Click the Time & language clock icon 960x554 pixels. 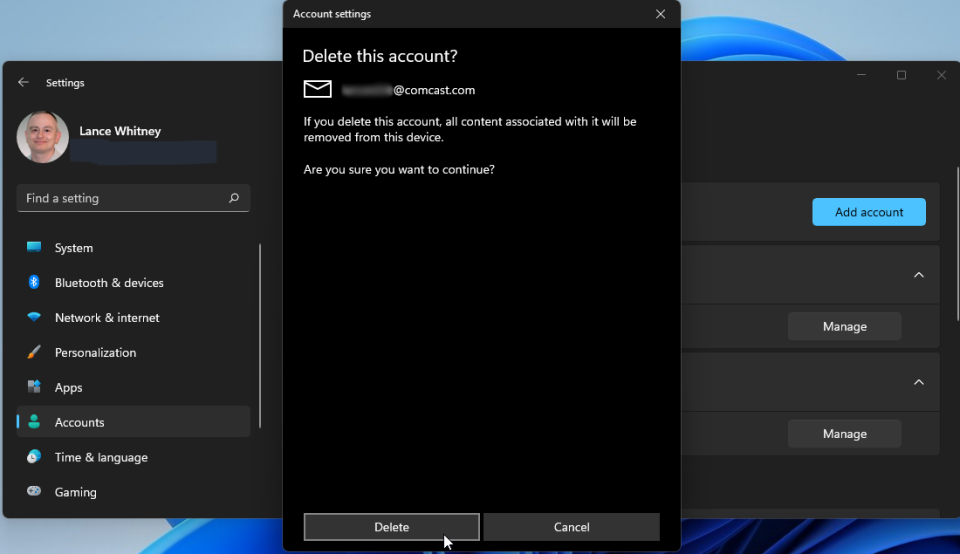click(x=34, y=456)
